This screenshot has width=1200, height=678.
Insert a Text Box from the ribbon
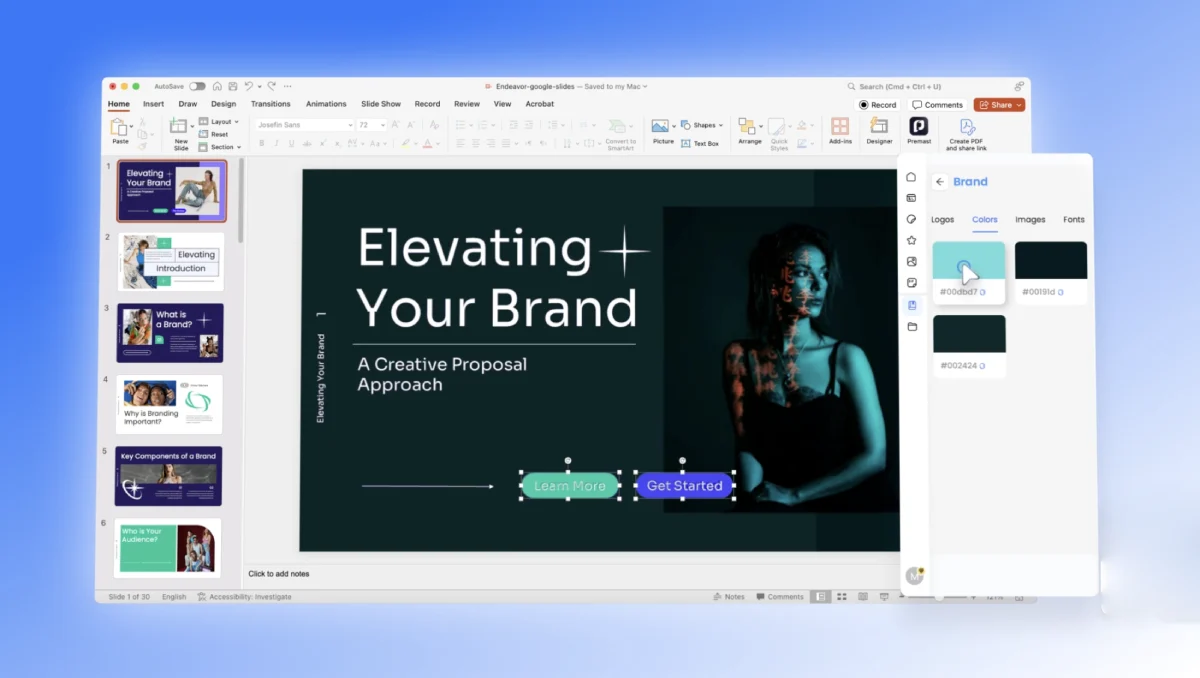pyautogui.click(x=700, y=143)
